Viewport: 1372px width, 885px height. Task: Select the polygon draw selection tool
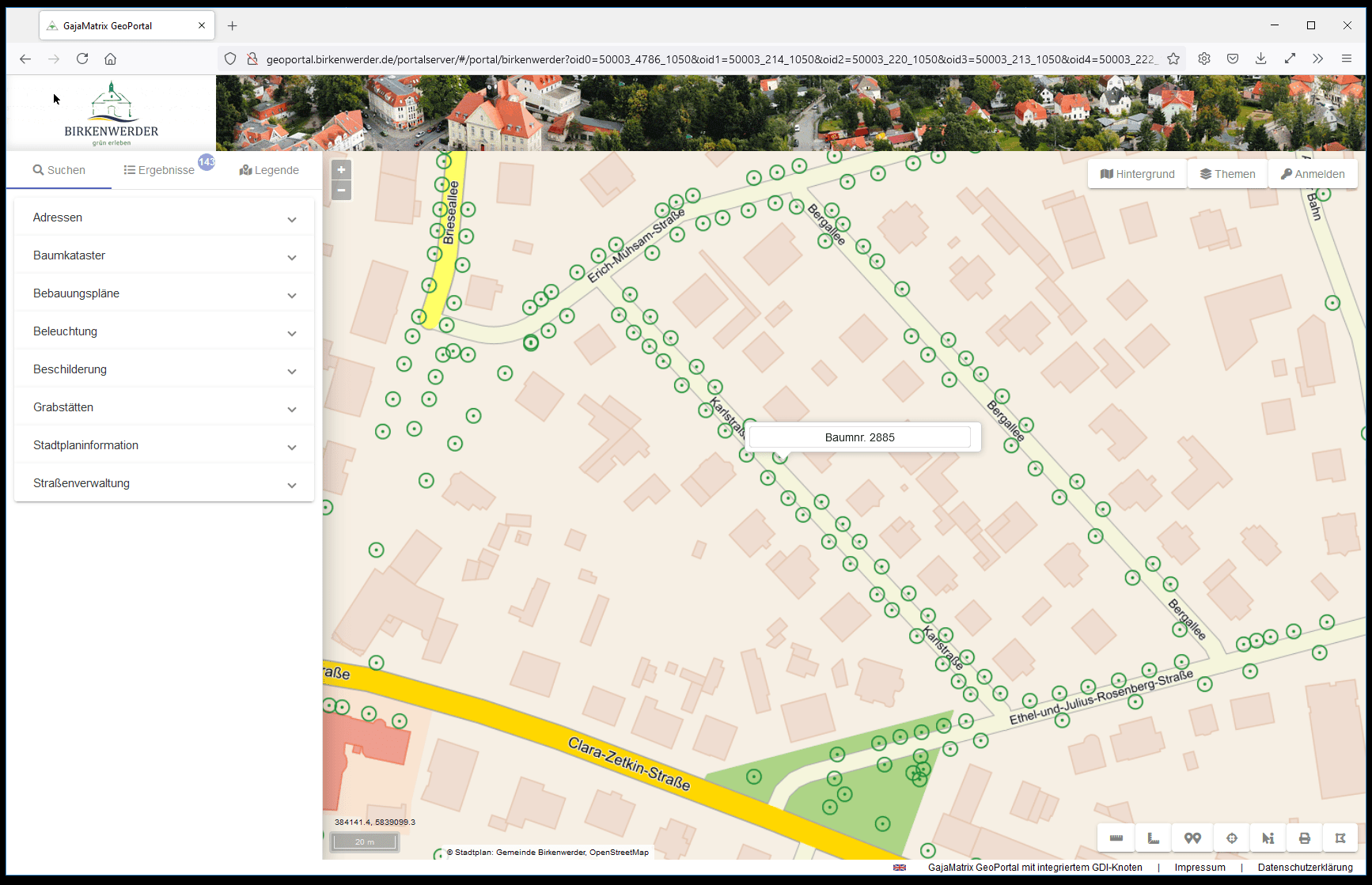(1340, 838)
